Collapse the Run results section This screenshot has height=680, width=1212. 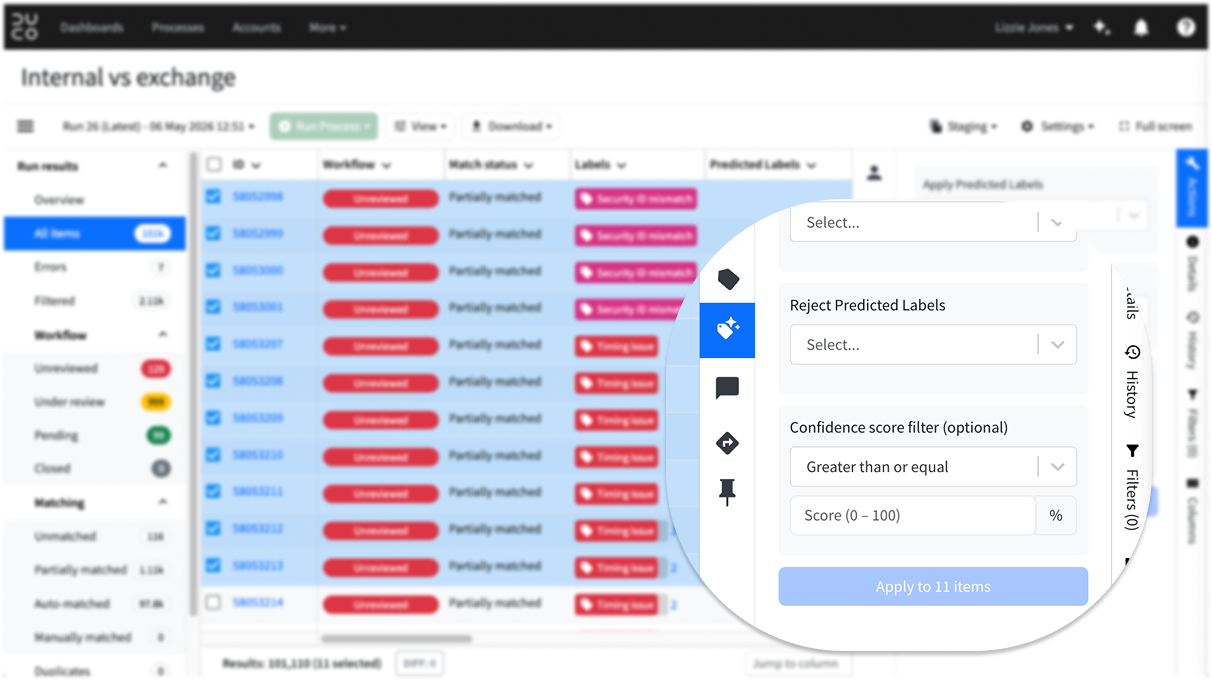(163, 166)
